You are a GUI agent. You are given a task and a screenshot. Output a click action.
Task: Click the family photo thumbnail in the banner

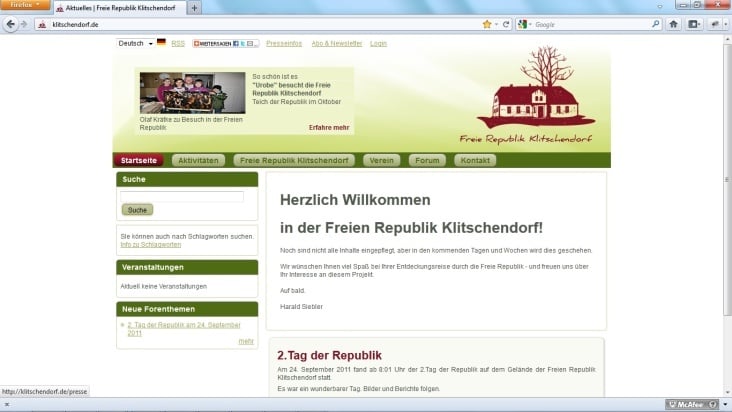192,93
